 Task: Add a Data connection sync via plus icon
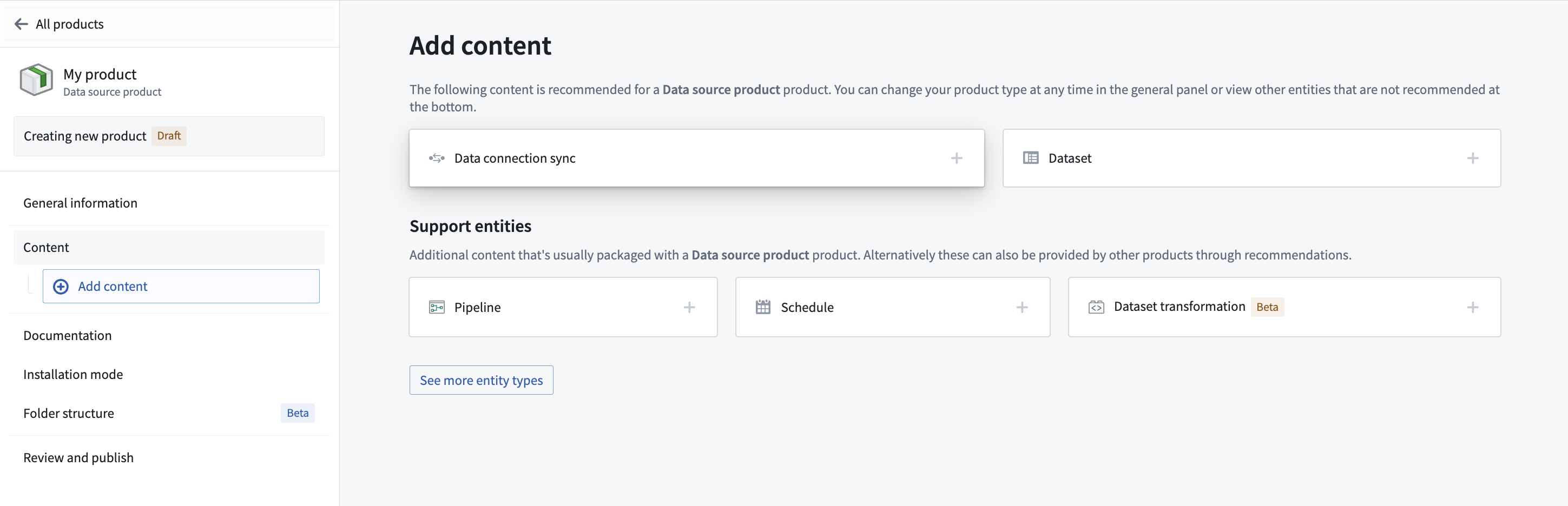coord(956,158)
